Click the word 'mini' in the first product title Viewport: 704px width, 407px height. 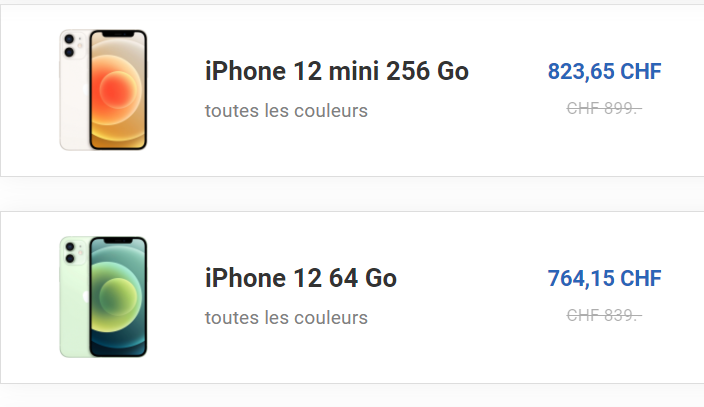pyautogui.click(x=354, y=71)
